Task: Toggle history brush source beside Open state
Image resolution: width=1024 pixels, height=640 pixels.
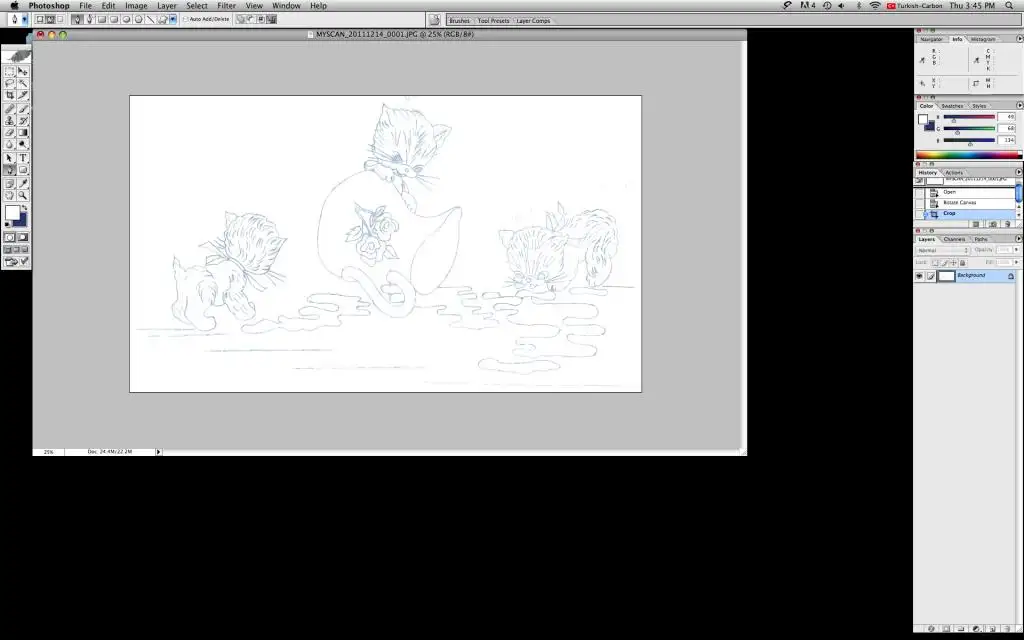Action: click(921, 192)
